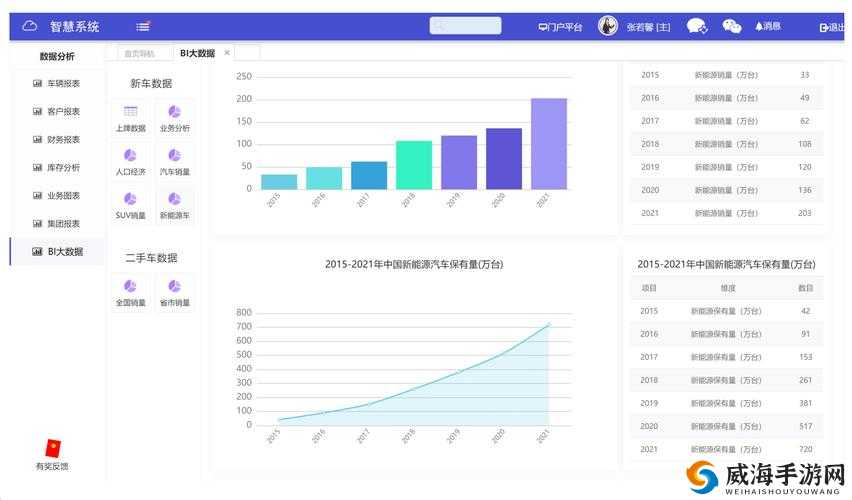Click the 项目 column header
852x500 pixels.
[x=649, y=288]
